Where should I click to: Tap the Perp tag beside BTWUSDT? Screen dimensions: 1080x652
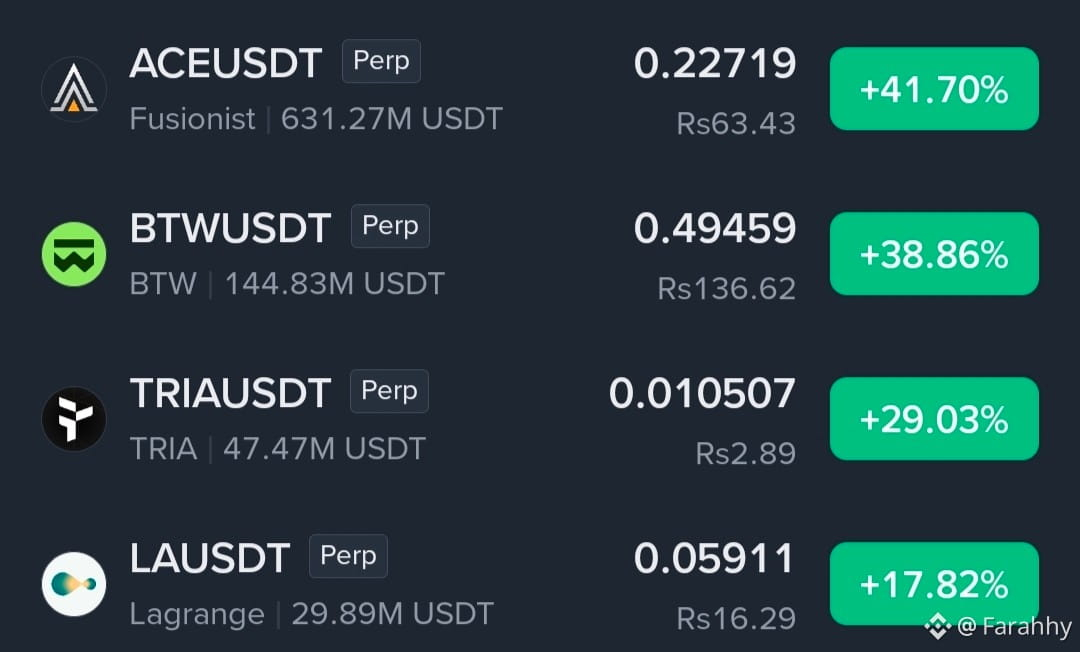coord(390,226)
